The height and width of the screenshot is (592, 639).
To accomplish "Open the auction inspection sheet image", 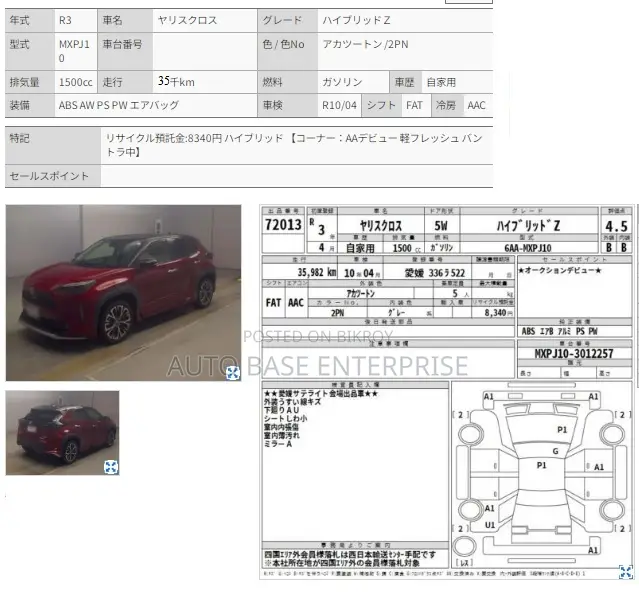I will (x=447, y=392).
